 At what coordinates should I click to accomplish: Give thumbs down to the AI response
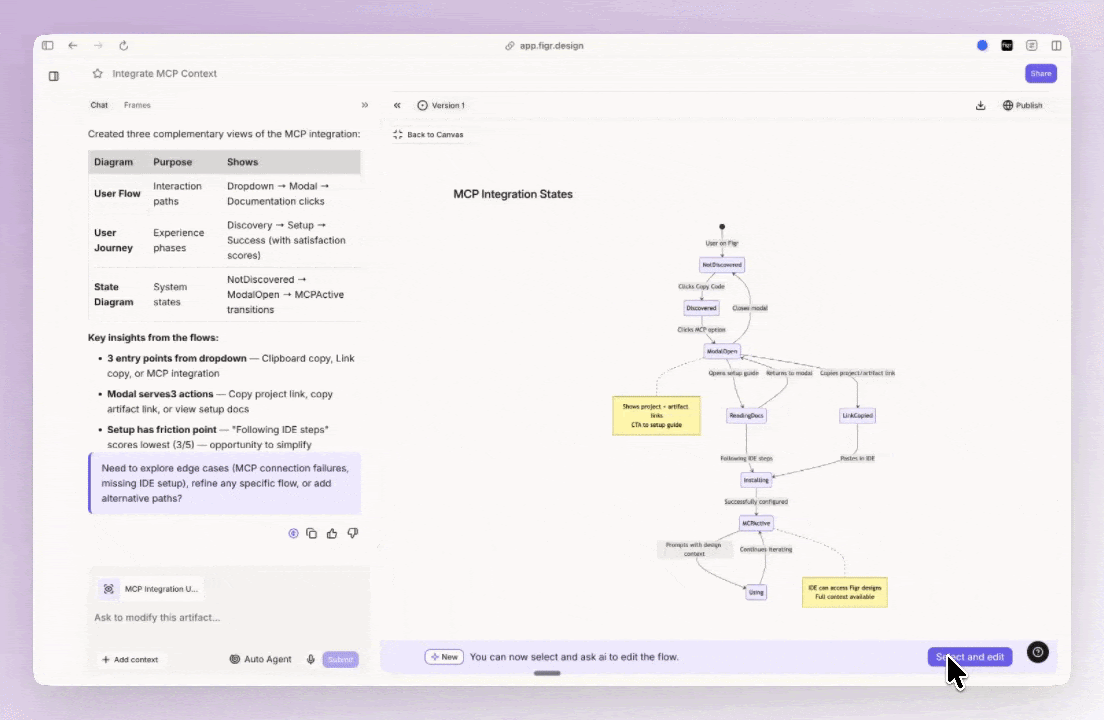tap(352, 533)
